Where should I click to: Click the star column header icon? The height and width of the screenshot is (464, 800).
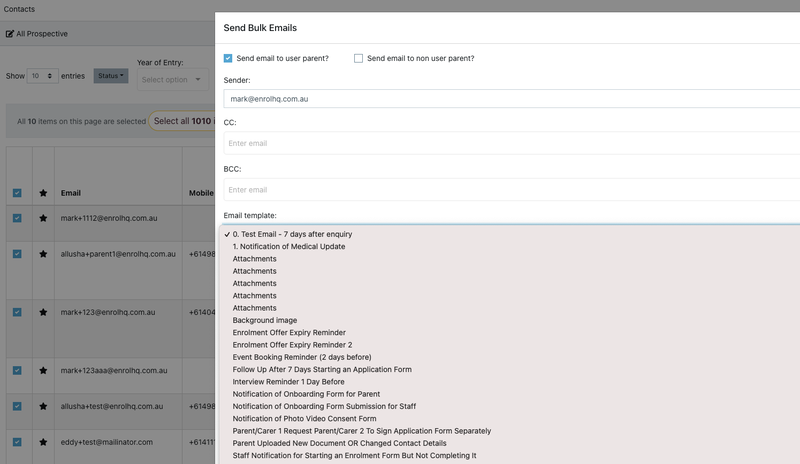coord(43,193)
